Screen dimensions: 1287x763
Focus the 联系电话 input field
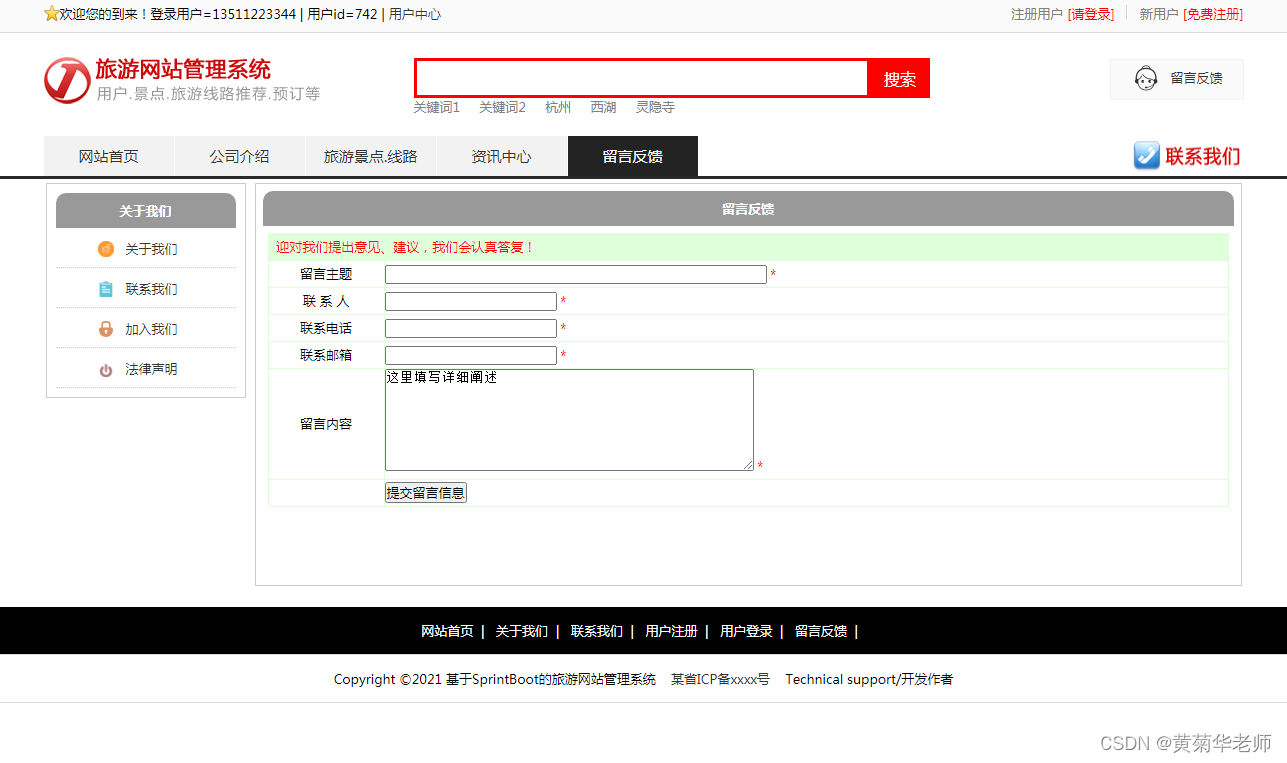tap(471, 328)
